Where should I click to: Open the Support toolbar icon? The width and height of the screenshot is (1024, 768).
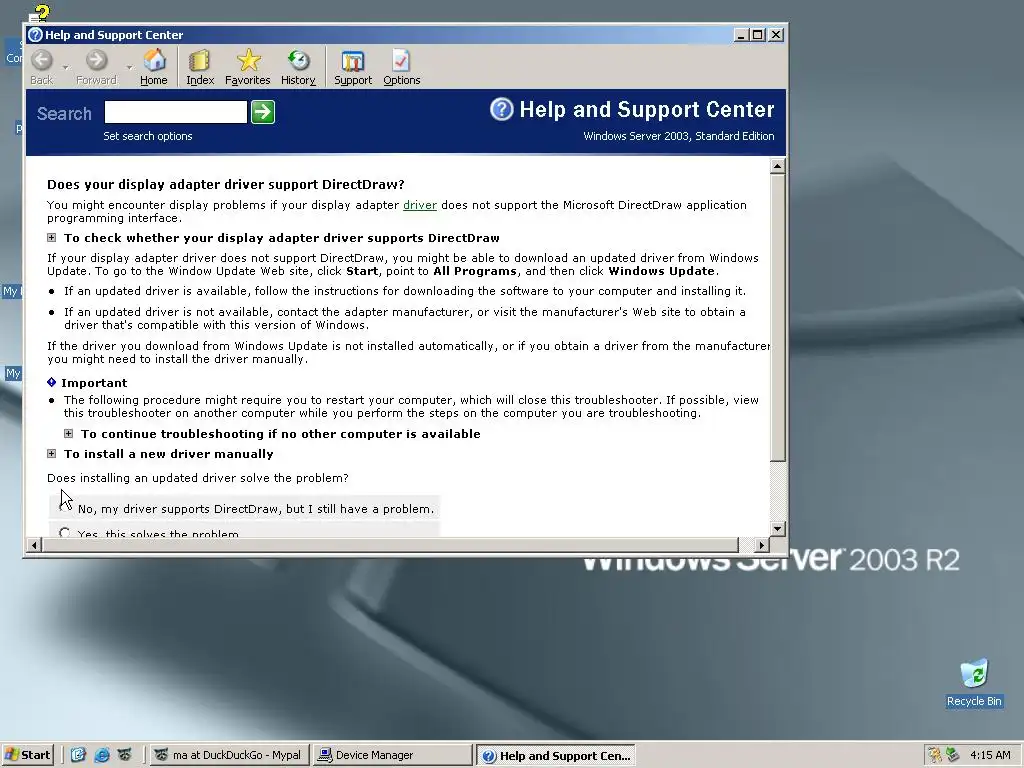click(353, 67)
